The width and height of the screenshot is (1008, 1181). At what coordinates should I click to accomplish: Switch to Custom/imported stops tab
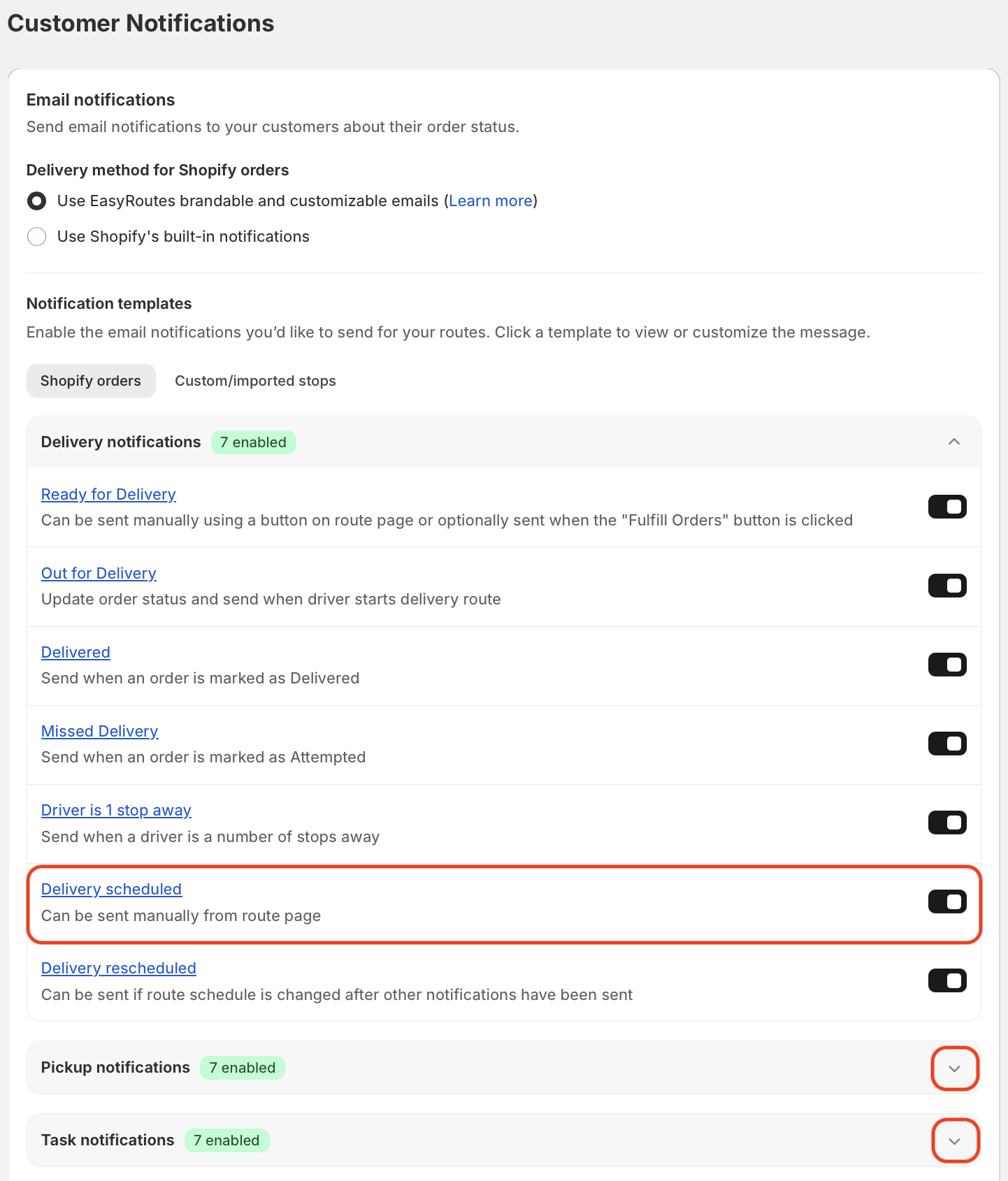click(x=255, y=381)
